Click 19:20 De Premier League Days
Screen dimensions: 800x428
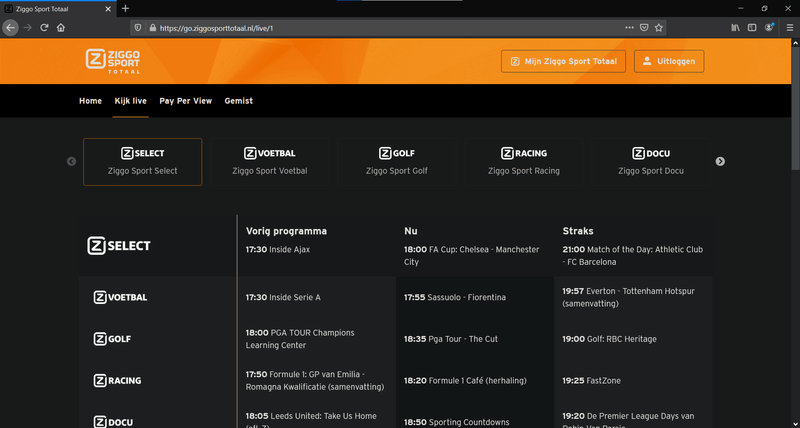pos(628,420)
